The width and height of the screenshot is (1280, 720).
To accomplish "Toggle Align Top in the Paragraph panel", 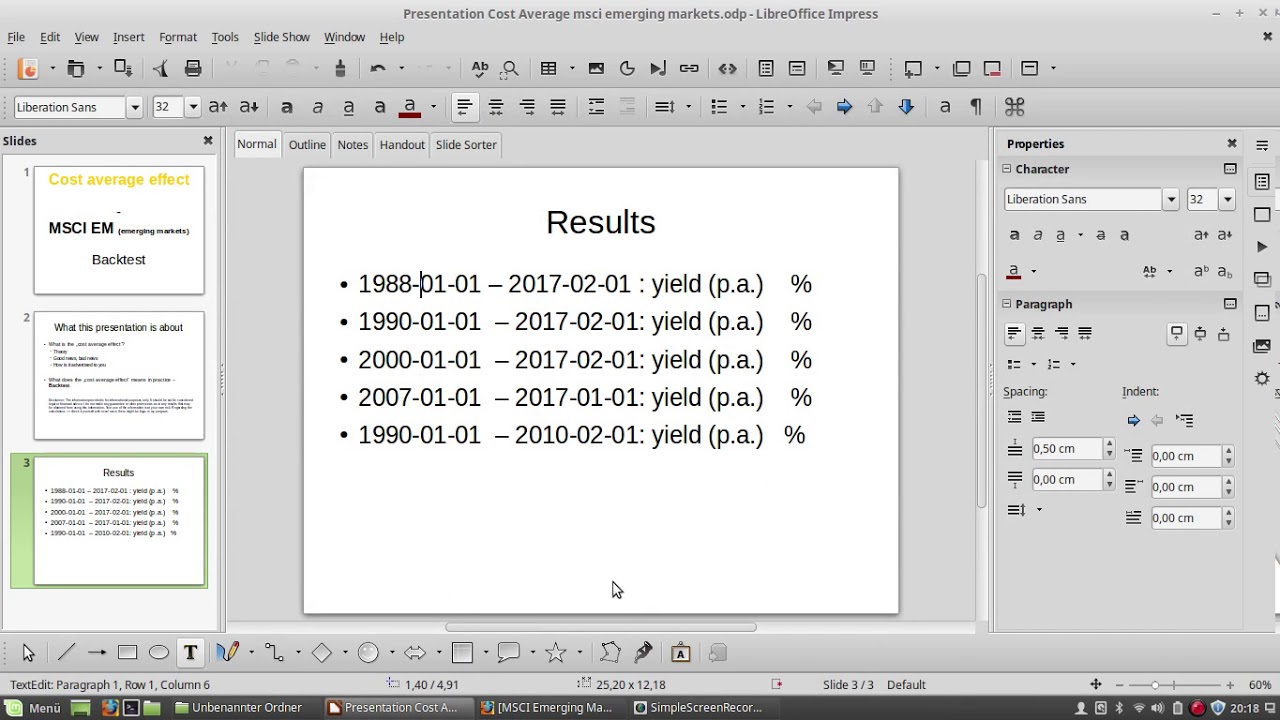I will [1177, 333].
